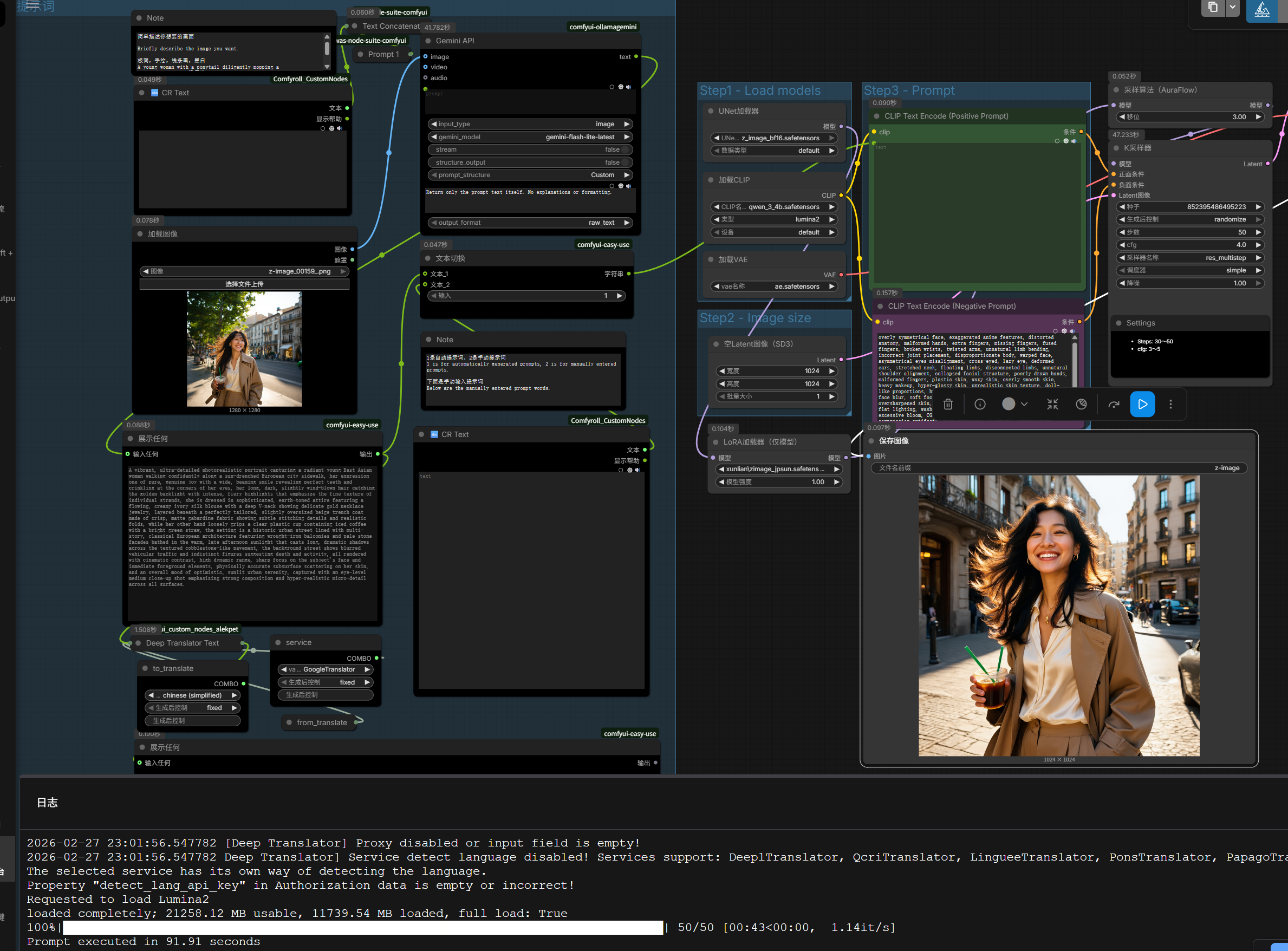Click the gray node color swatch circle
This screenshot has width=1288, height=951.
pos(1008,404)
